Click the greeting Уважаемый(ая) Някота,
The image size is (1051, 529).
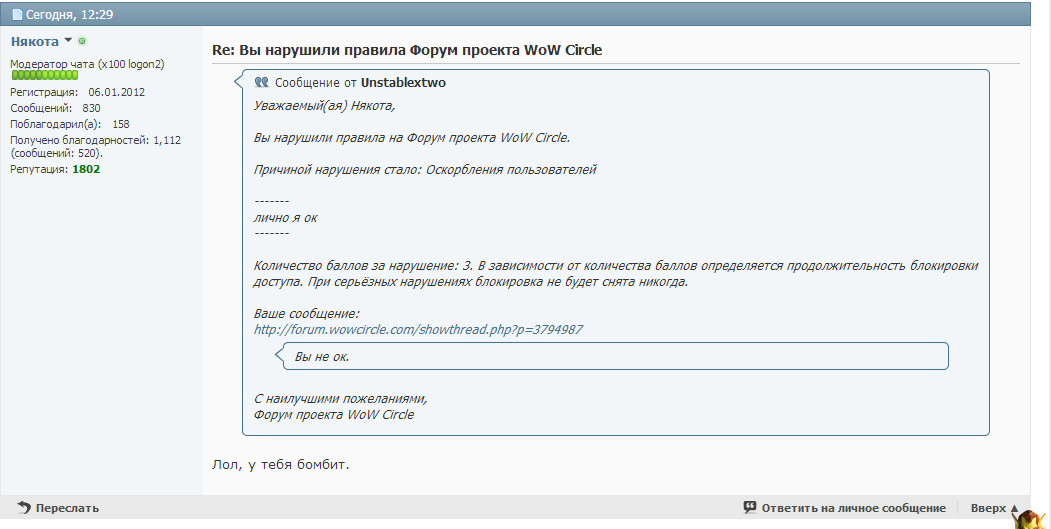pyautogui.click(x=324, y=105)
